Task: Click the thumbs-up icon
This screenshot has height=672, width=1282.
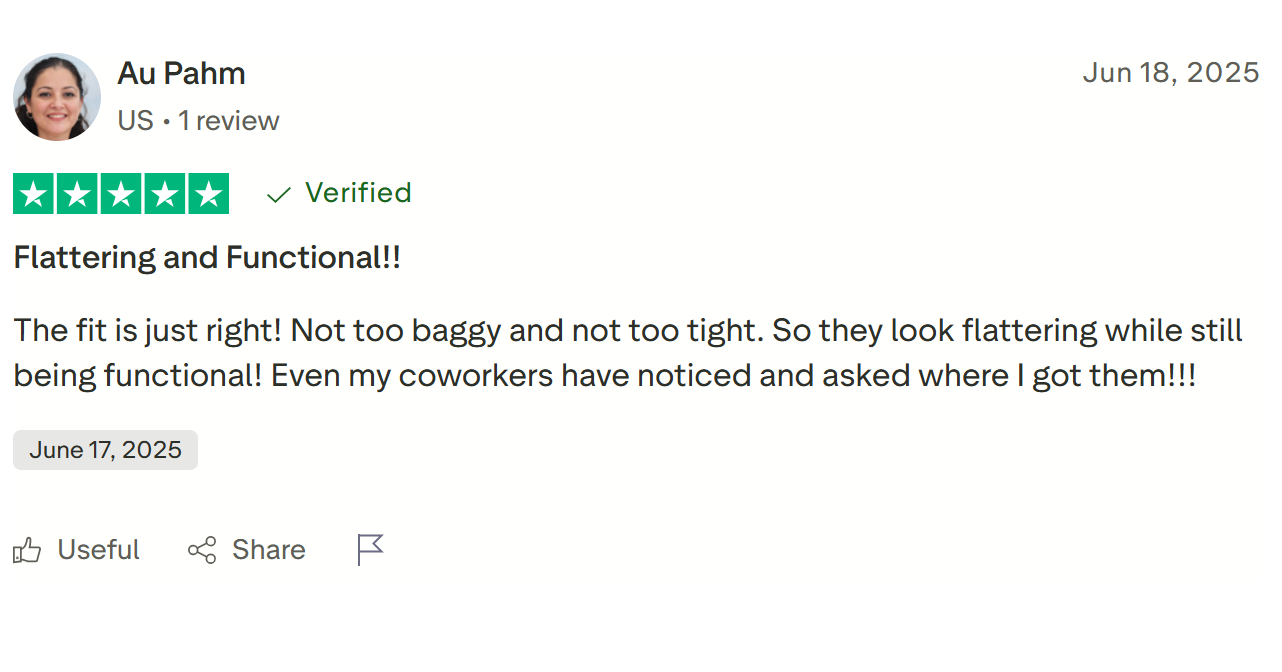Action: (27, 550)
